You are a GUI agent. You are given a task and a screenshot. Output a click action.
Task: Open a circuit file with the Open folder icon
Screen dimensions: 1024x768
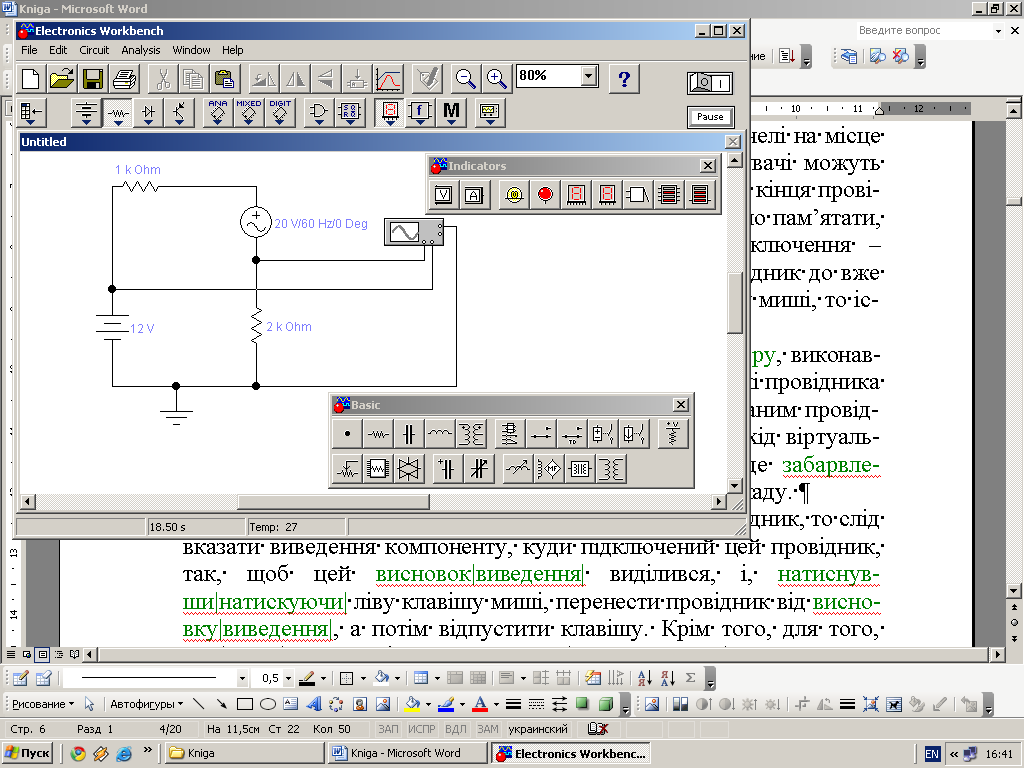pos(61,79)
